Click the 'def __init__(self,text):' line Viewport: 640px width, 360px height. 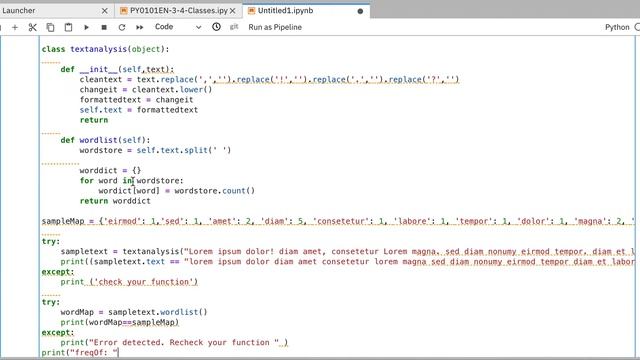click(117, 69)
